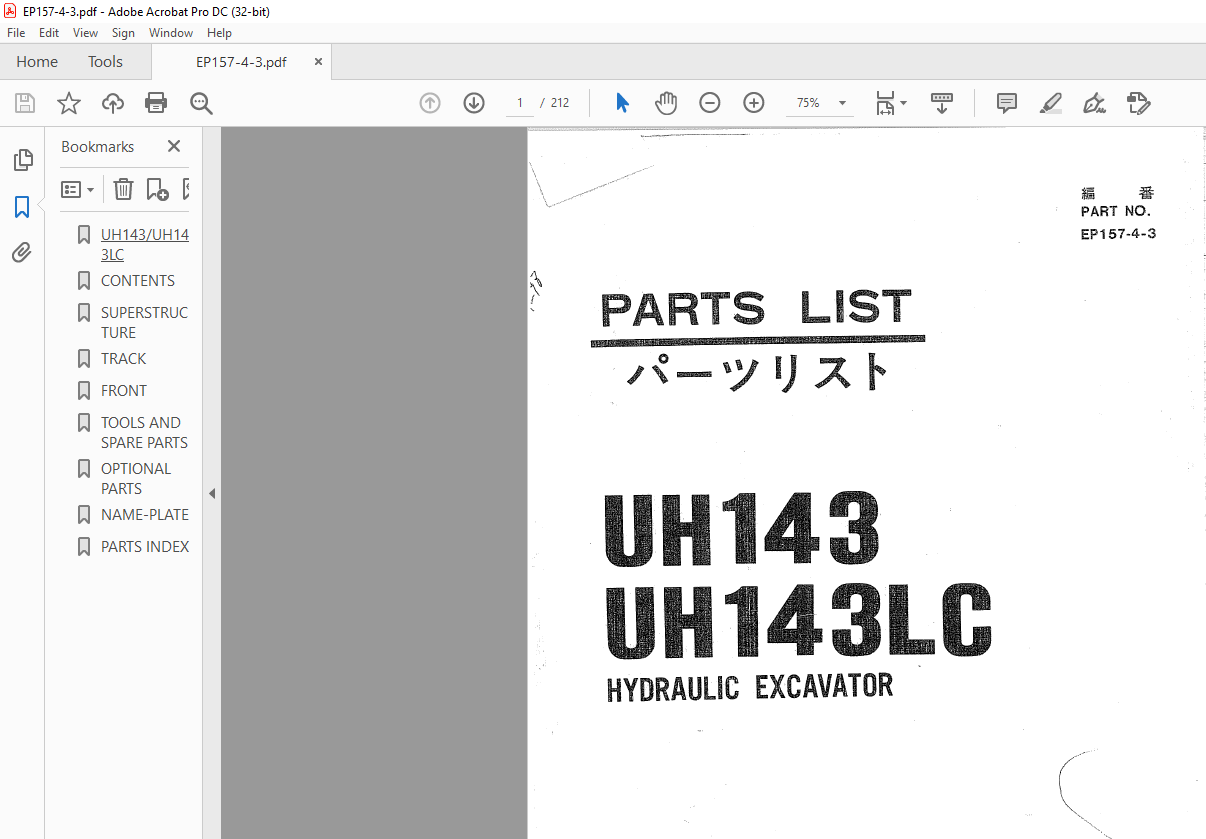Close the EP157-4-3.pdf tab

pyautogui.click(x=318, y=62)
